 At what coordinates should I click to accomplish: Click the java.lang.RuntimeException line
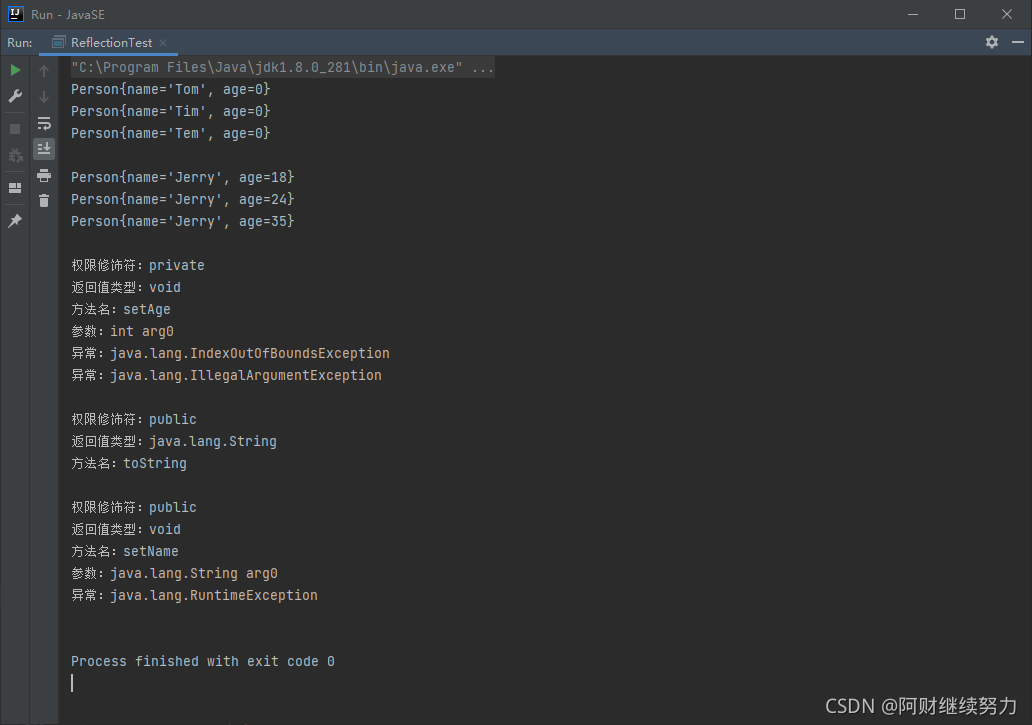194,595
